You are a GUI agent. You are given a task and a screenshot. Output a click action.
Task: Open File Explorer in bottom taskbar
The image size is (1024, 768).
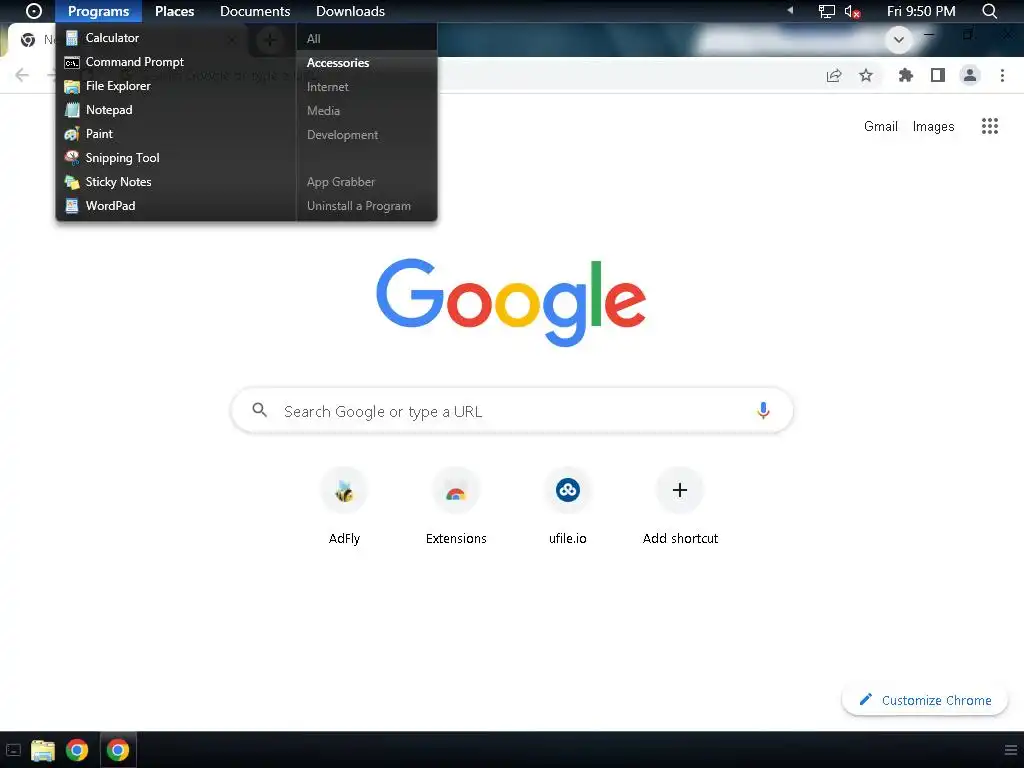(x=43, y=750)
